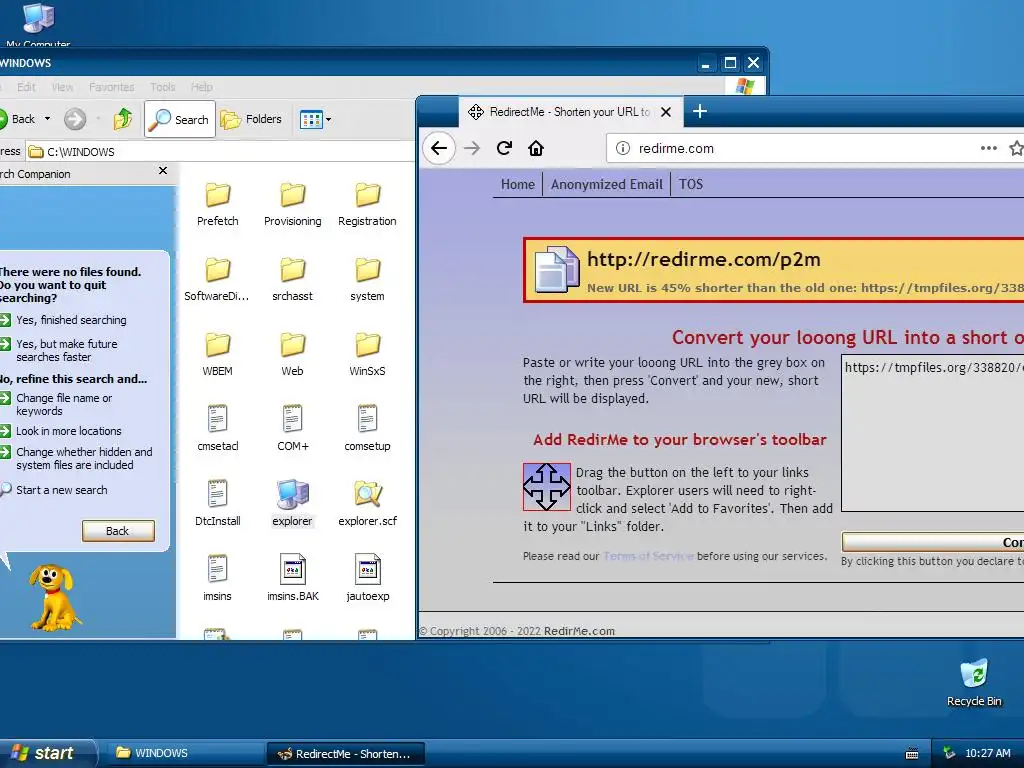
Task: Open the page actions three-dots menu
Action: [989, 148]
